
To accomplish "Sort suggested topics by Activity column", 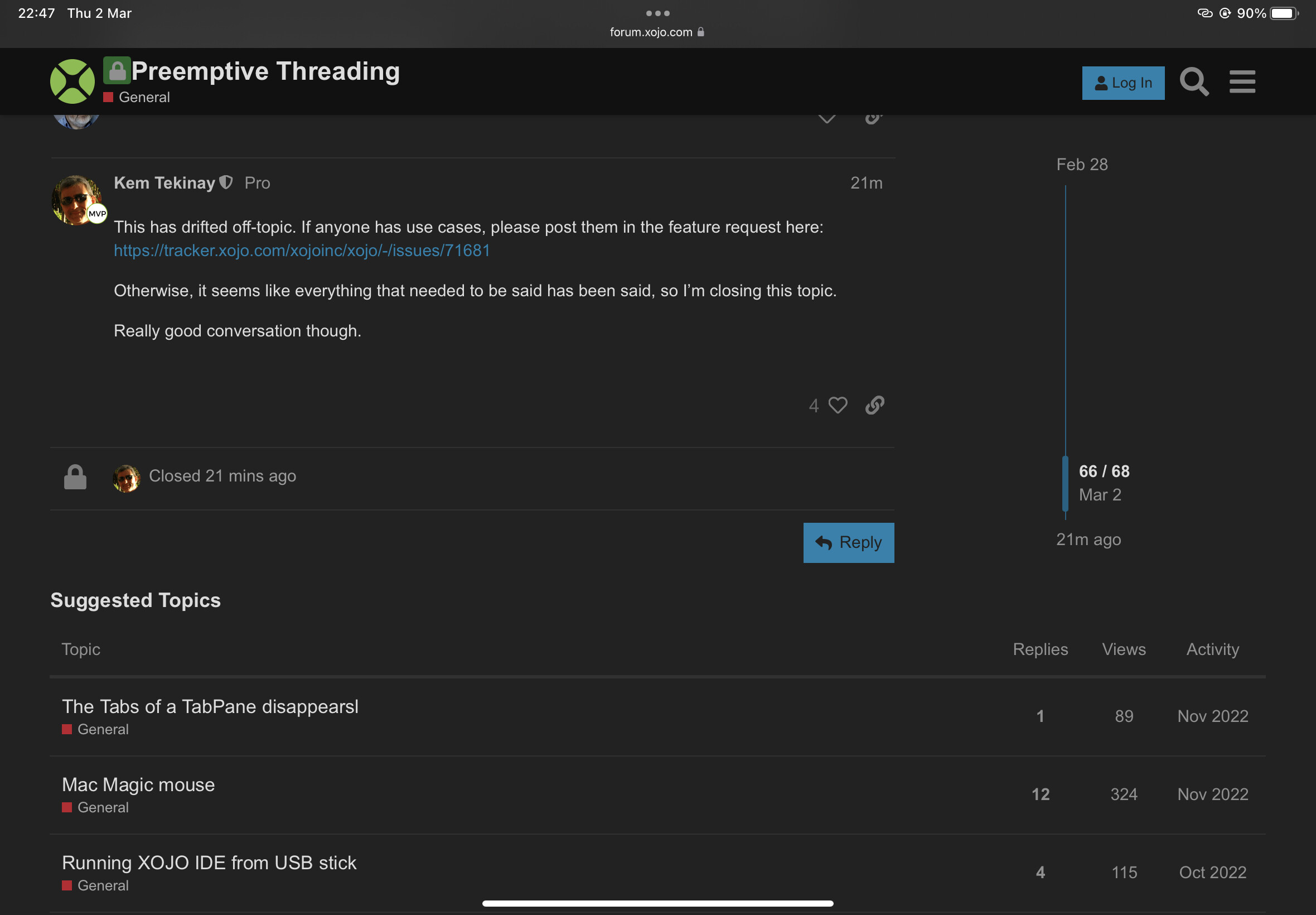I will point(1212,649).
